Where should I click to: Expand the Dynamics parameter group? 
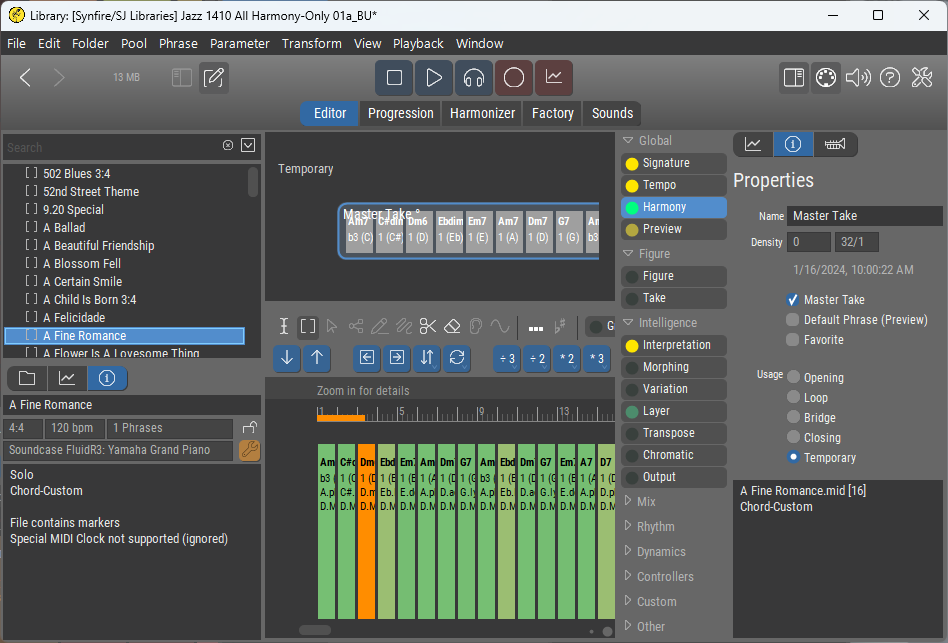(x=660, y=552)
